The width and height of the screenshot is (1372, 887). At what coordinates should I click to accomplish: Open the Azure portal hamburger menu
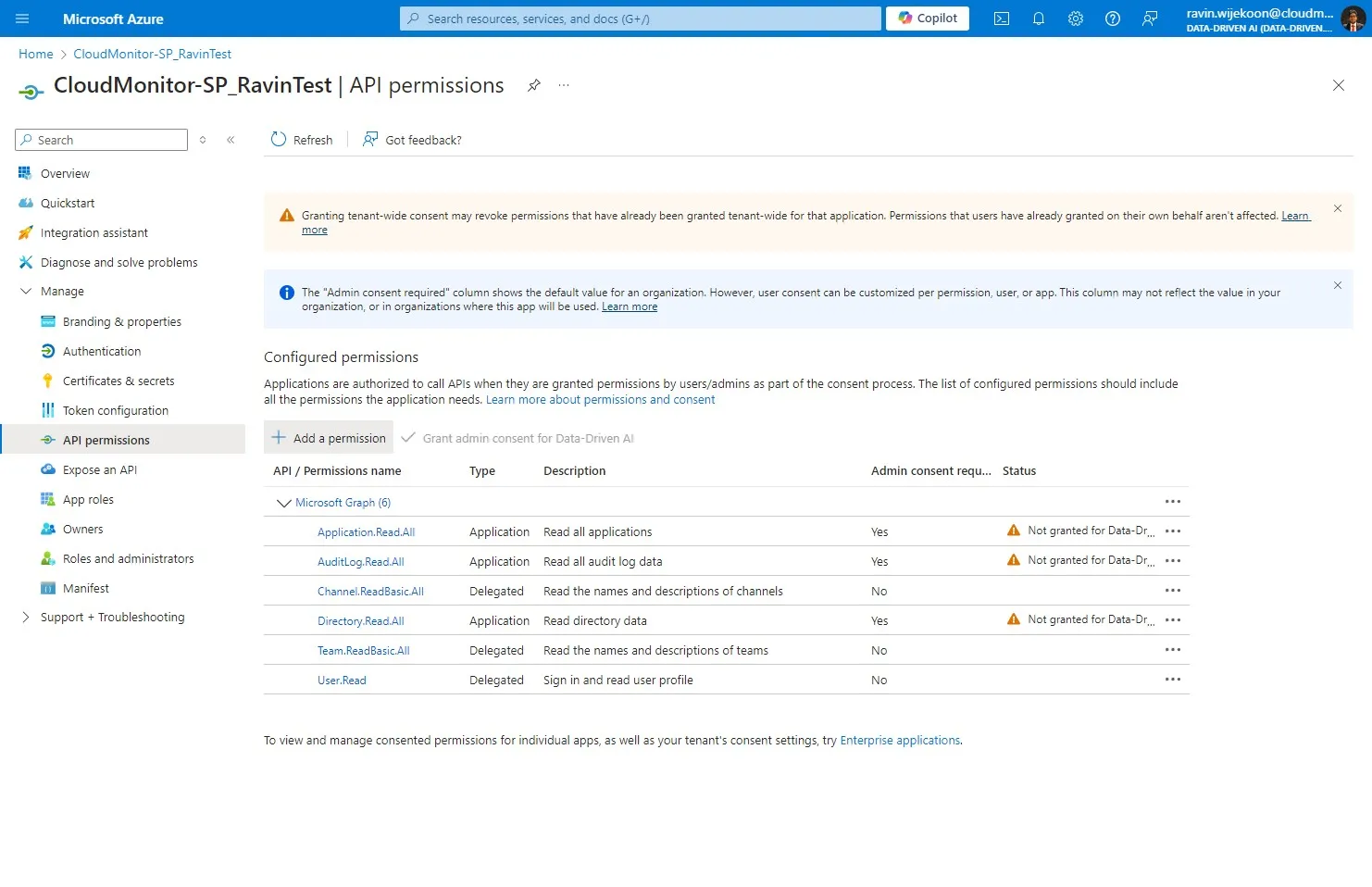point(22,19)
